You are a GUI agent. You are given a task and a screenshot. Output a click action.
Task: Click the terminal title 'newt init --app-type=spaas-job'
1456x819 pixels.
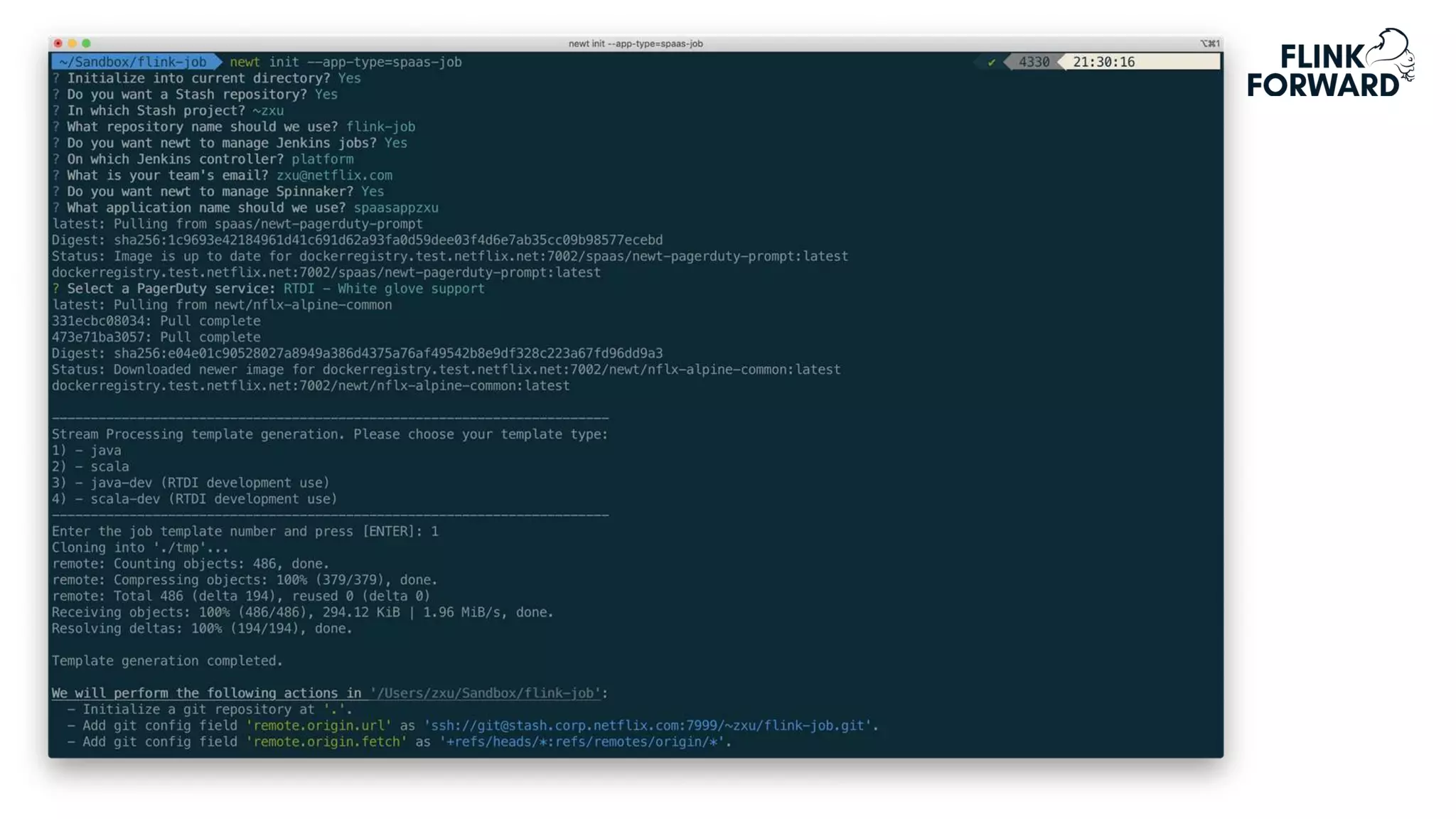(x=636, y=43)
